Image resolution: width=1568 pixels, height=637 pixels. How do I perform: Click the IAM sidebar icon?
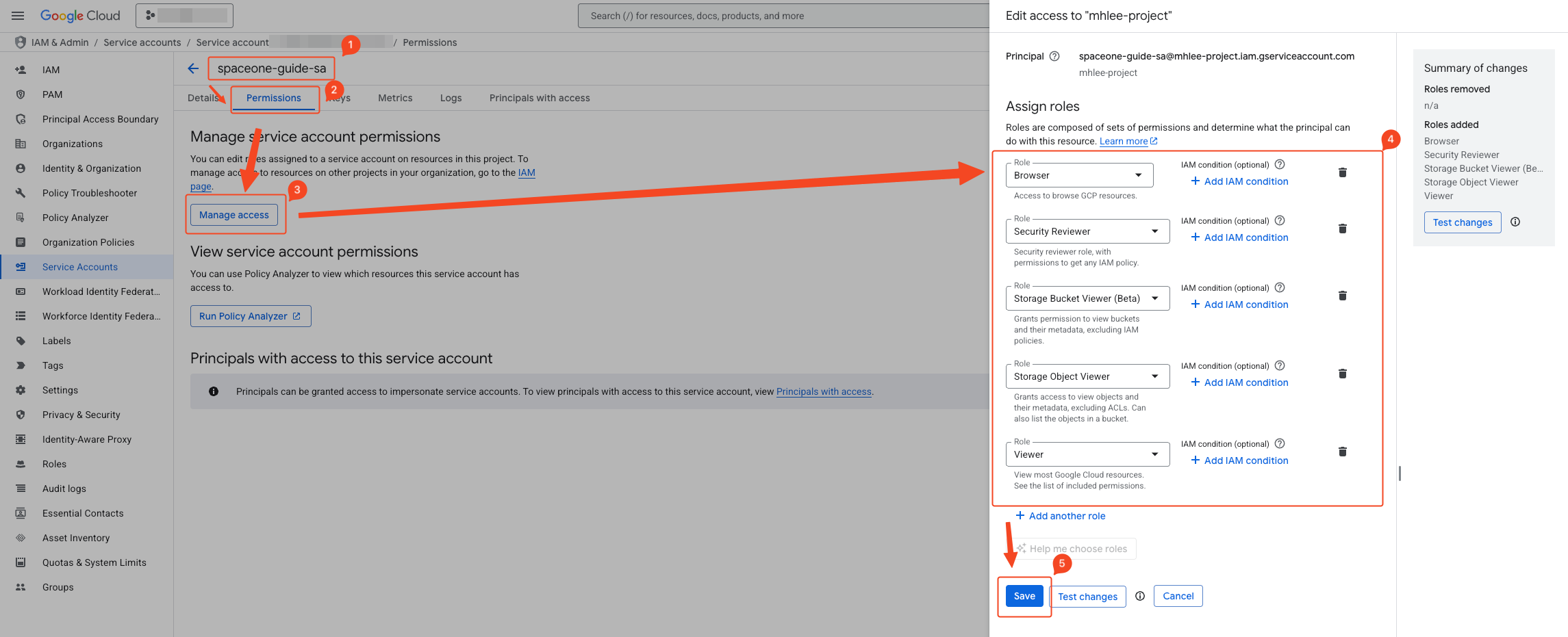click(21, 70)
